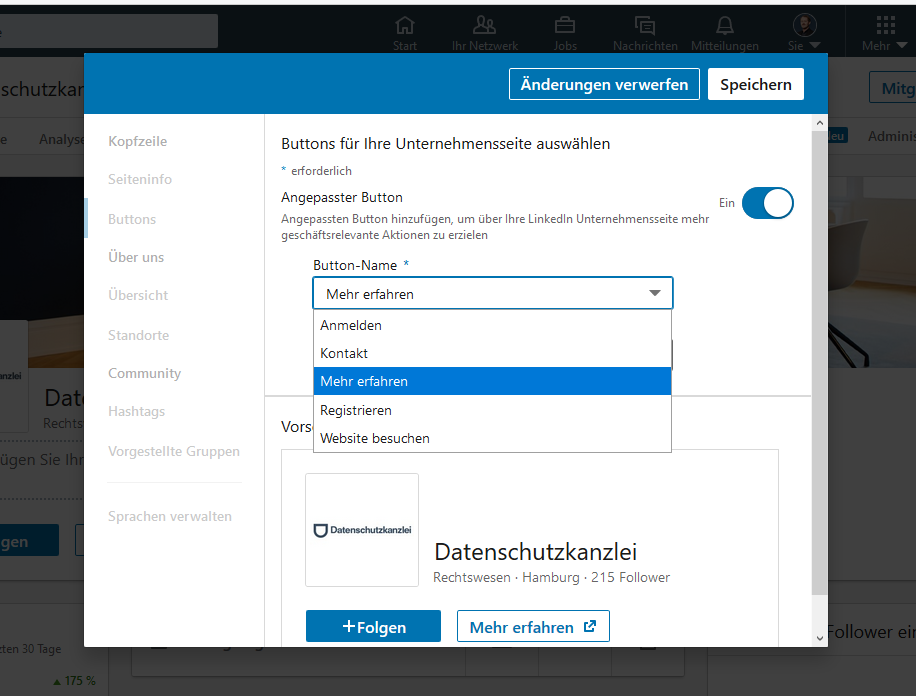Open the Über uns sidebar section
The image size is (916, 696).
(136, 257)
